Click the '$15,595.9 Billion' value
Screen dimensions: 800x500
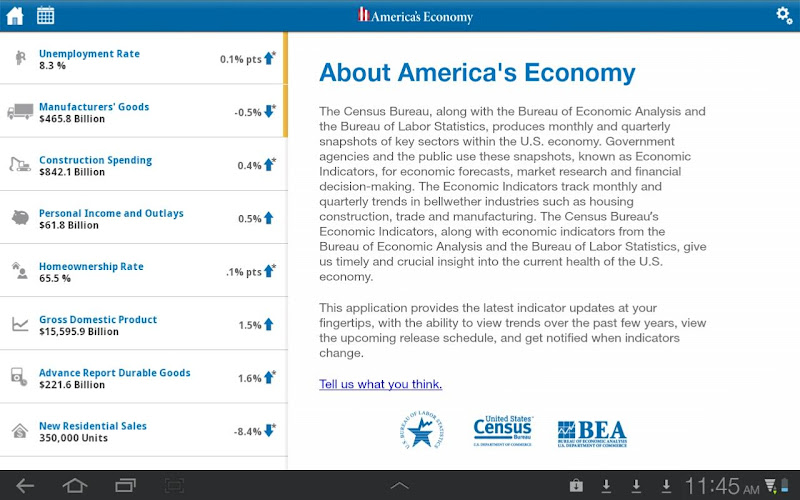pos(79,332)
